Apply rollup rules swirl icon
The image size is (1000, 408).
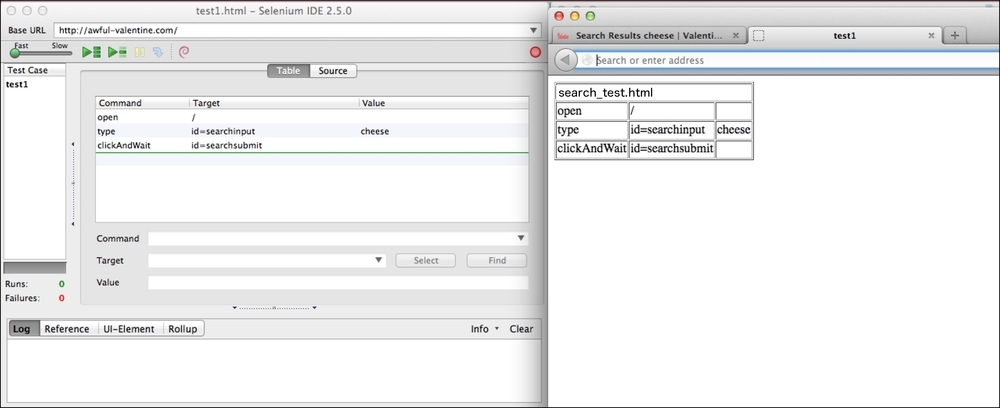(x=184, y=52)
